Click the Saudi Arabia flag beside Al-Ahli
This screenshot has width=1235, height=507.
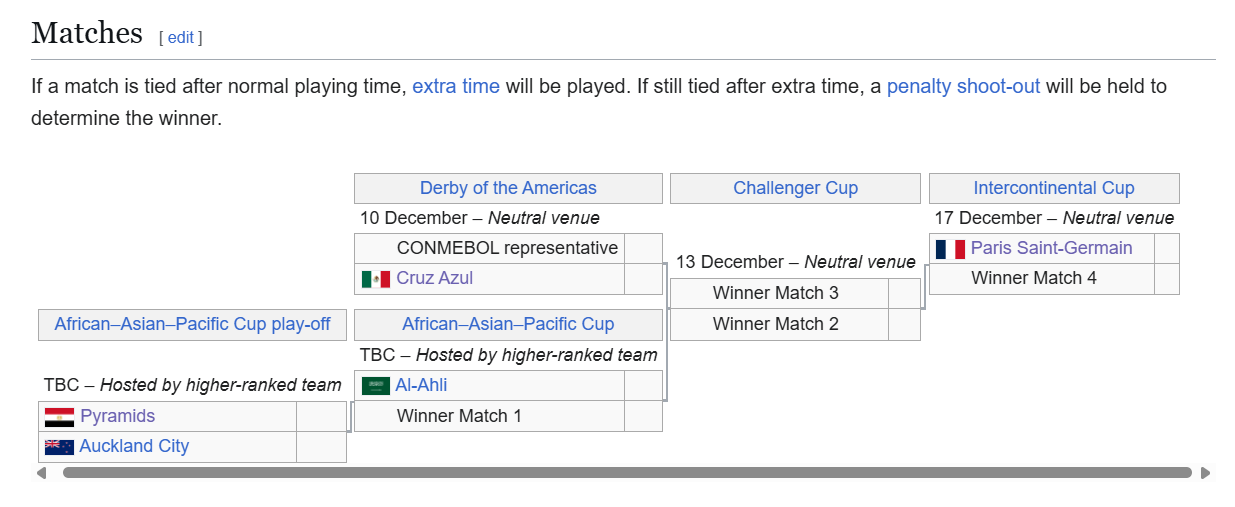pyautogui.click(x=376, y=386)
